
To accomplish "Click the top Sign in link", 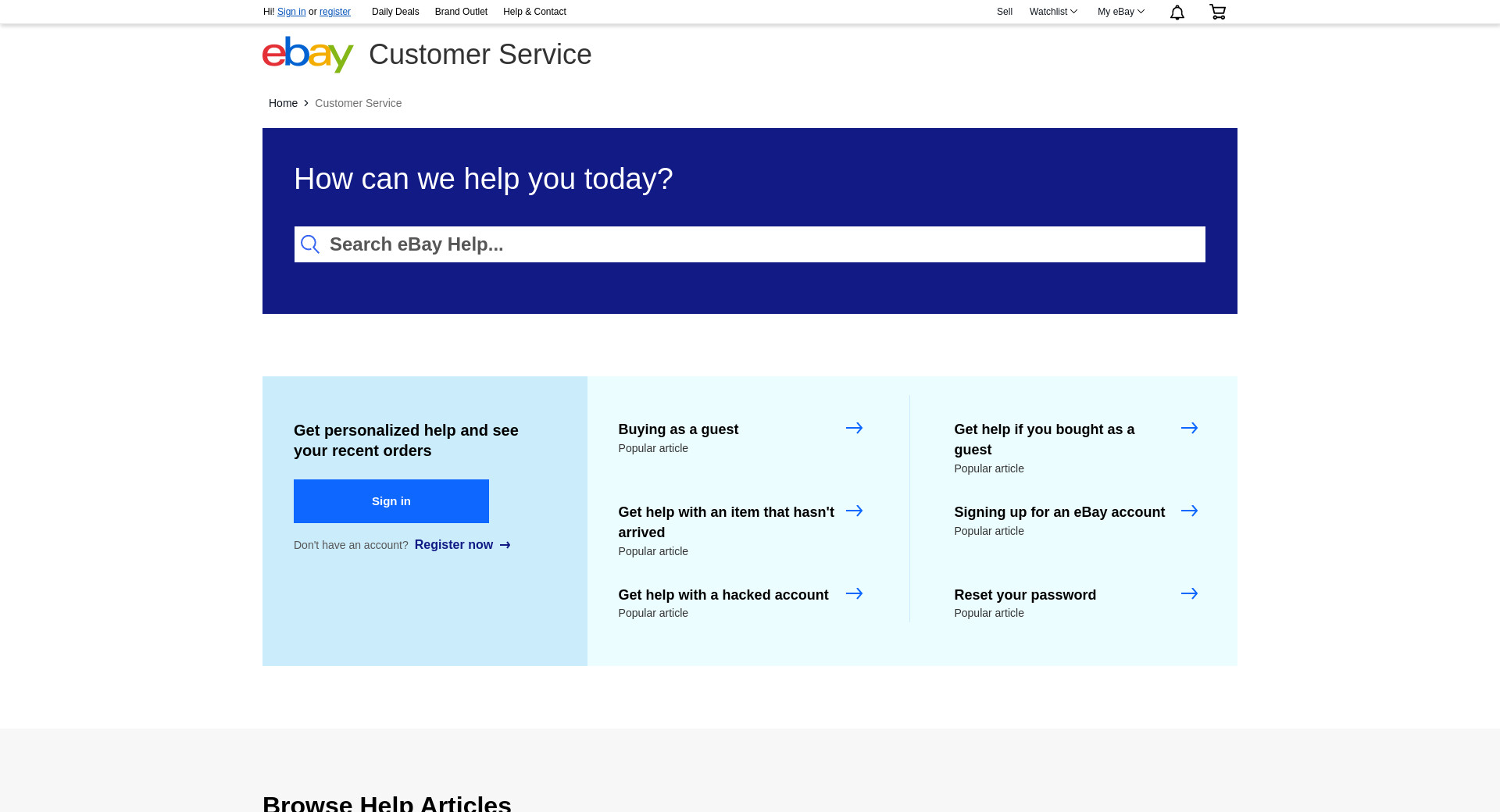I will click(x=291, y=12).
